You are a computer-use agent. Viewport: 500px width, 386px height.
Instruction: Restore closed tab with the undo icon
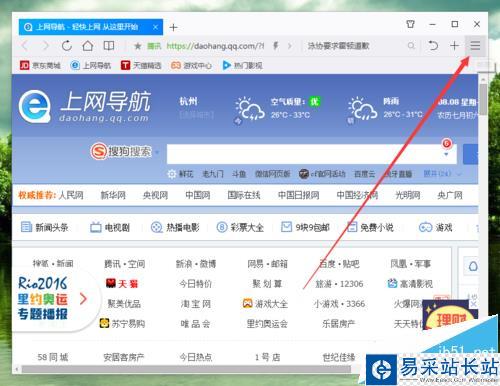point(433,45)
